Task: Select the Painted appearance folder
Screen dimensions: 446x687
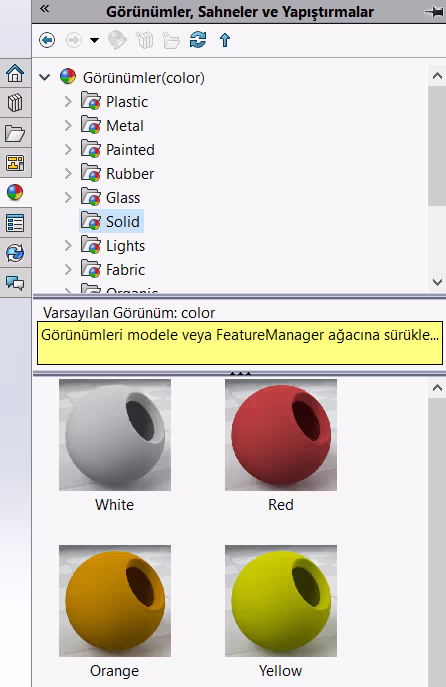Action: tap(130, 150)
